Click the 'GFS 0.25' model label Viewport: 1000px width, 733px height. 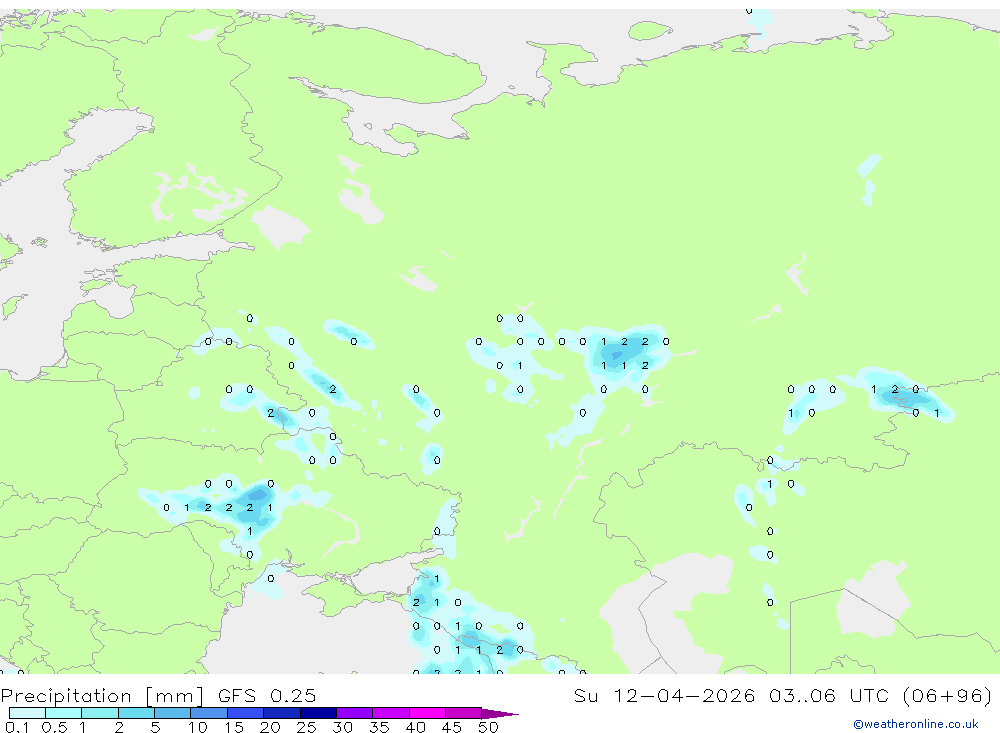tap(267, 696)
